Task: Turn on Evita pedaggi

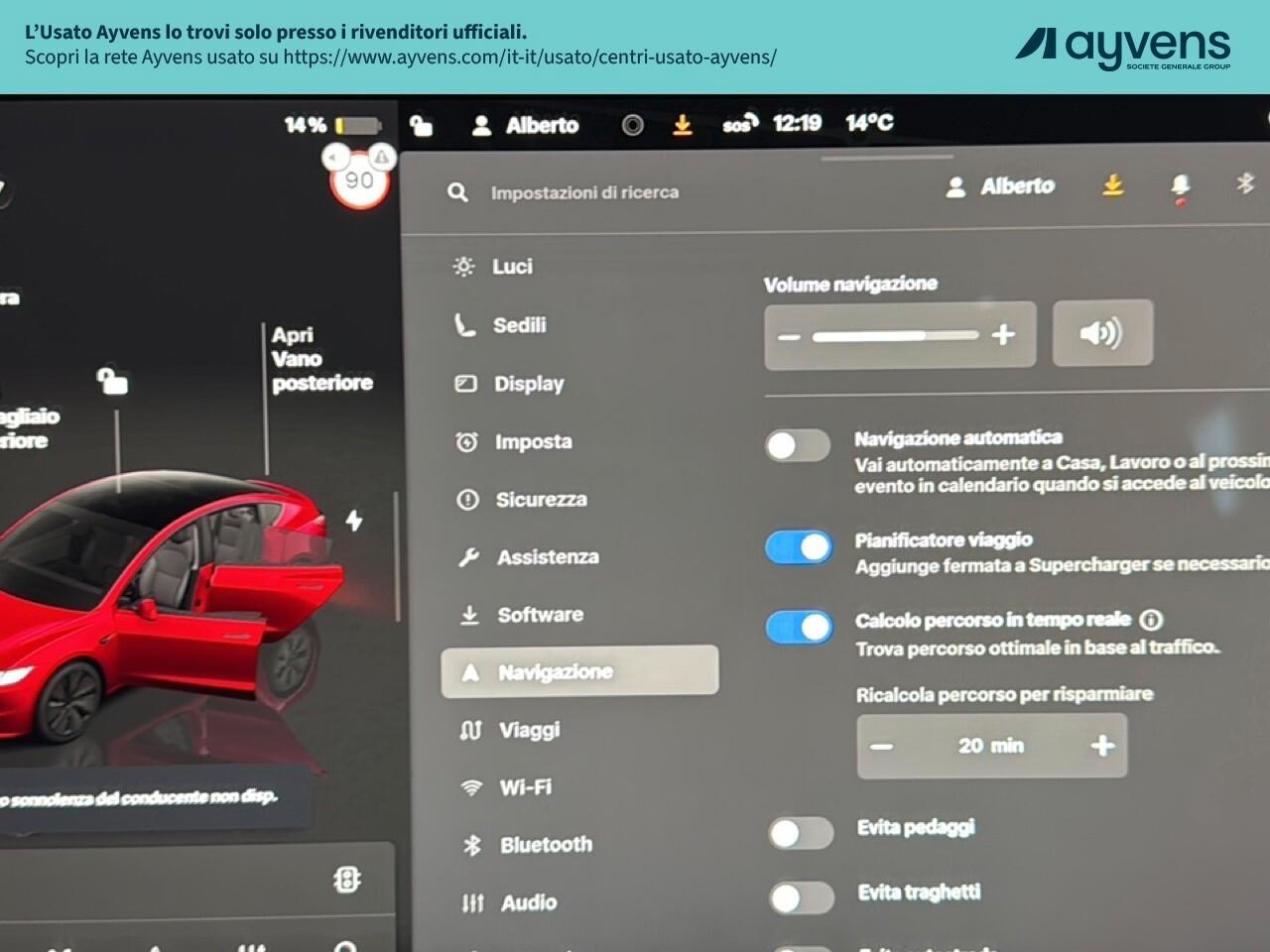Action: (x=801, y=833)
